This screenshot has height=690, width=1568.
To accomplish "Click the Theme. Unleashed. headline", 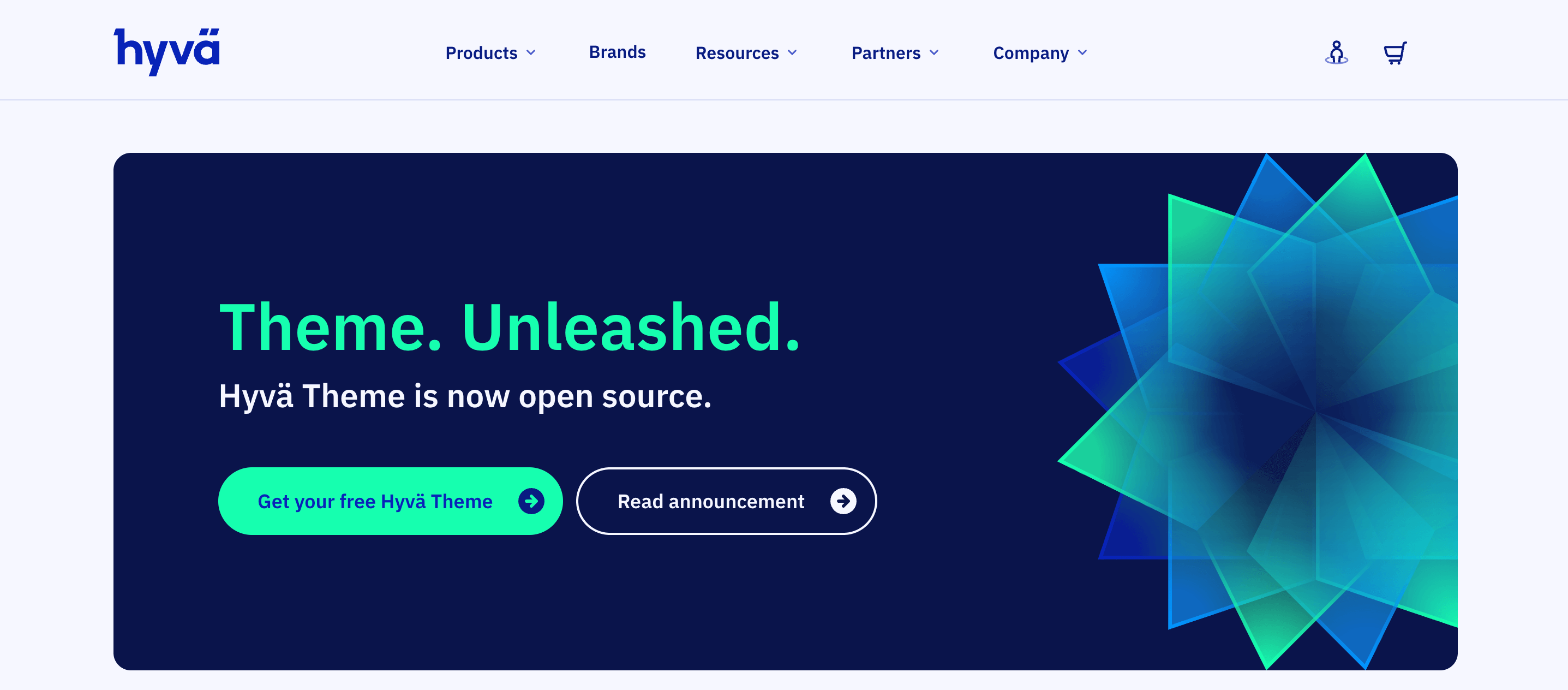I will (x=509, y=328).
